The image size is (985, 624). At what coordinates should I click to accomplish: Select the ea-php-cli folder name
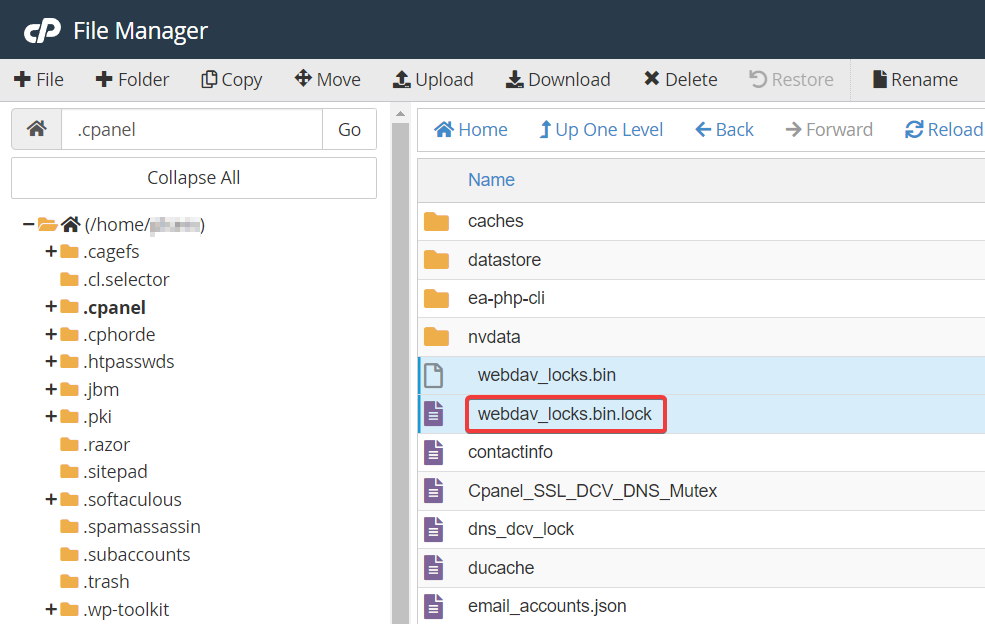click(506, 298)
